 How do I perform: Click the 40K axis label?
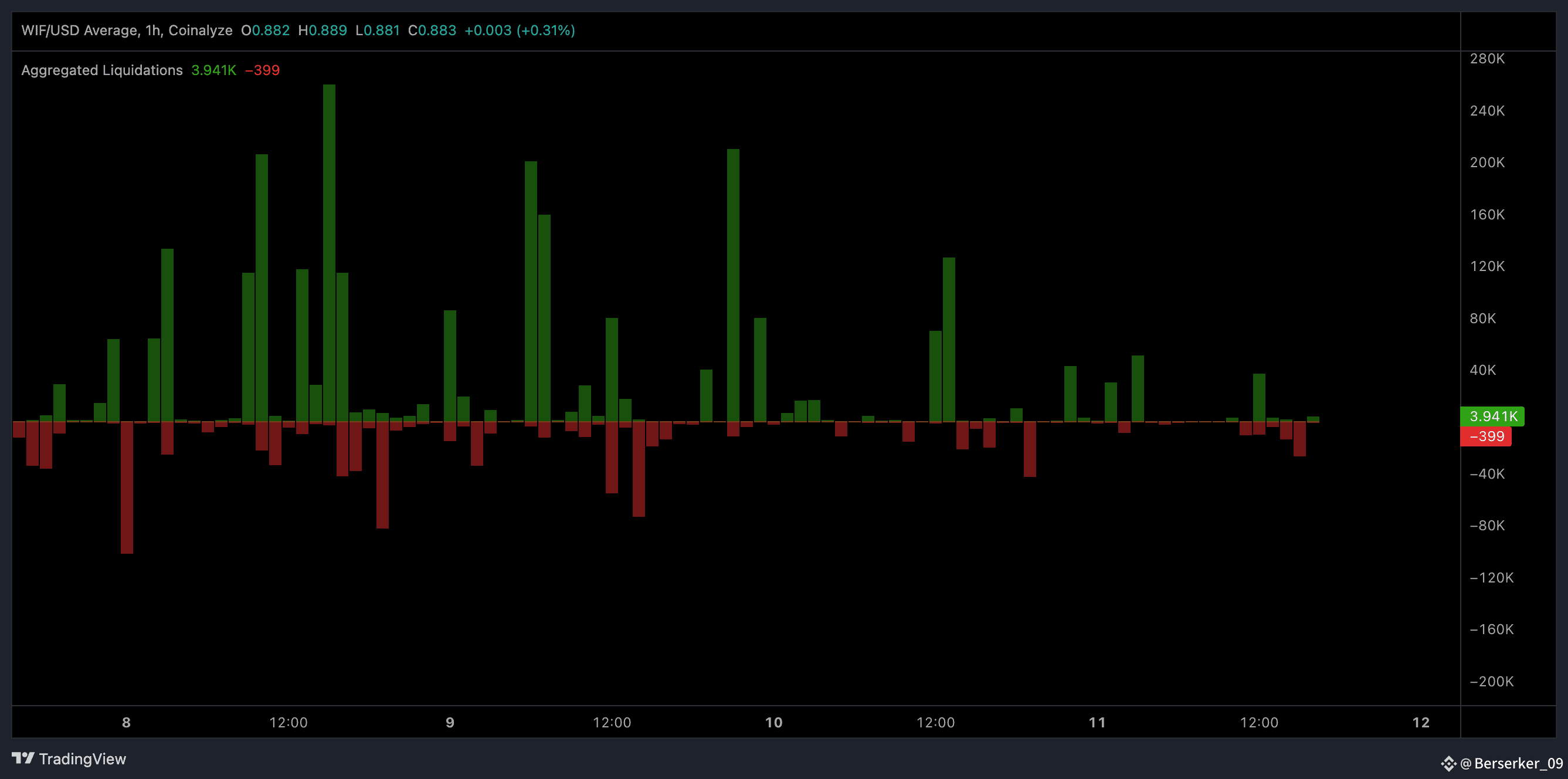(x=1483, y=370)
